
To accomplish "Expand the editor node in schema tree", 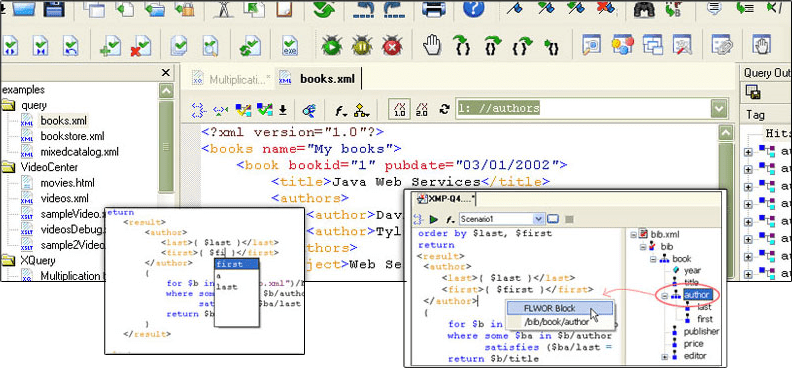I will pyautogui.click(x=665, y=357).
